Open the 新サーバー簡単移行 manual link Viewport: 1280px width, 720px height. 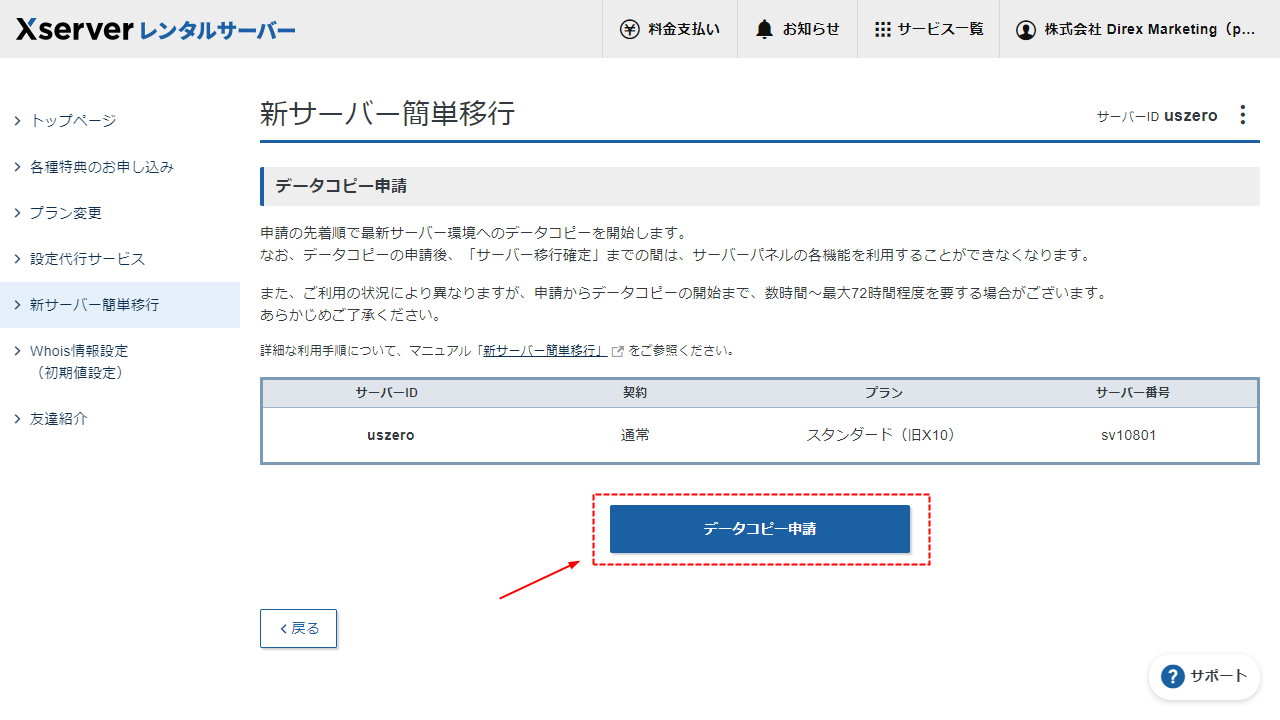[545, 351]
